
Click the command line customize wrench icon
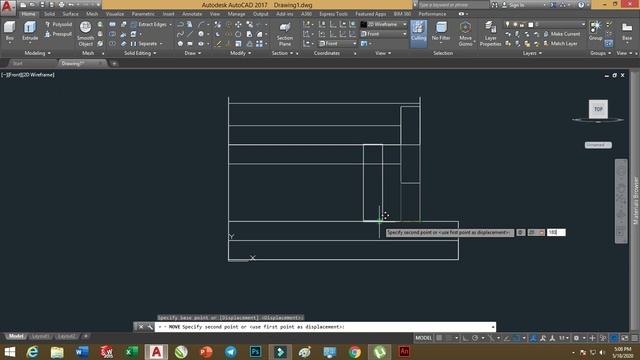(x=150, y=327)
